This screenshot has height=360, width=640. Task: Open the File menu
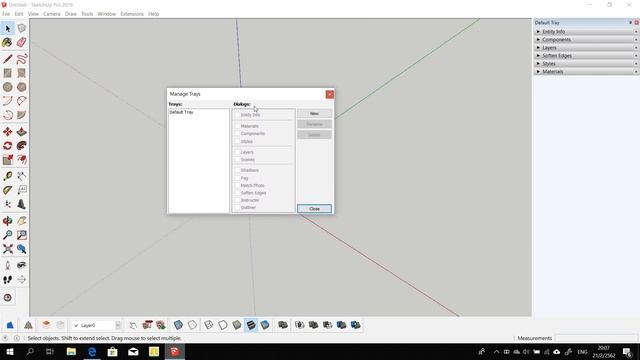coord(6,14)
